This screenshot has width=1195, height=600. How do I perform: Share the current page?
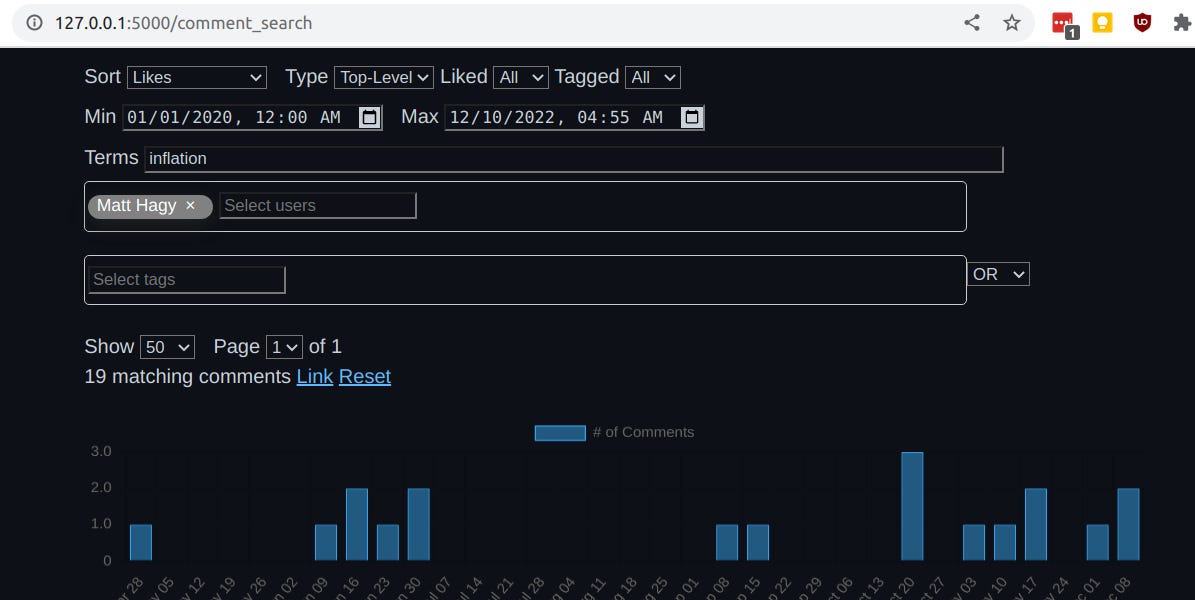point(972,21)
